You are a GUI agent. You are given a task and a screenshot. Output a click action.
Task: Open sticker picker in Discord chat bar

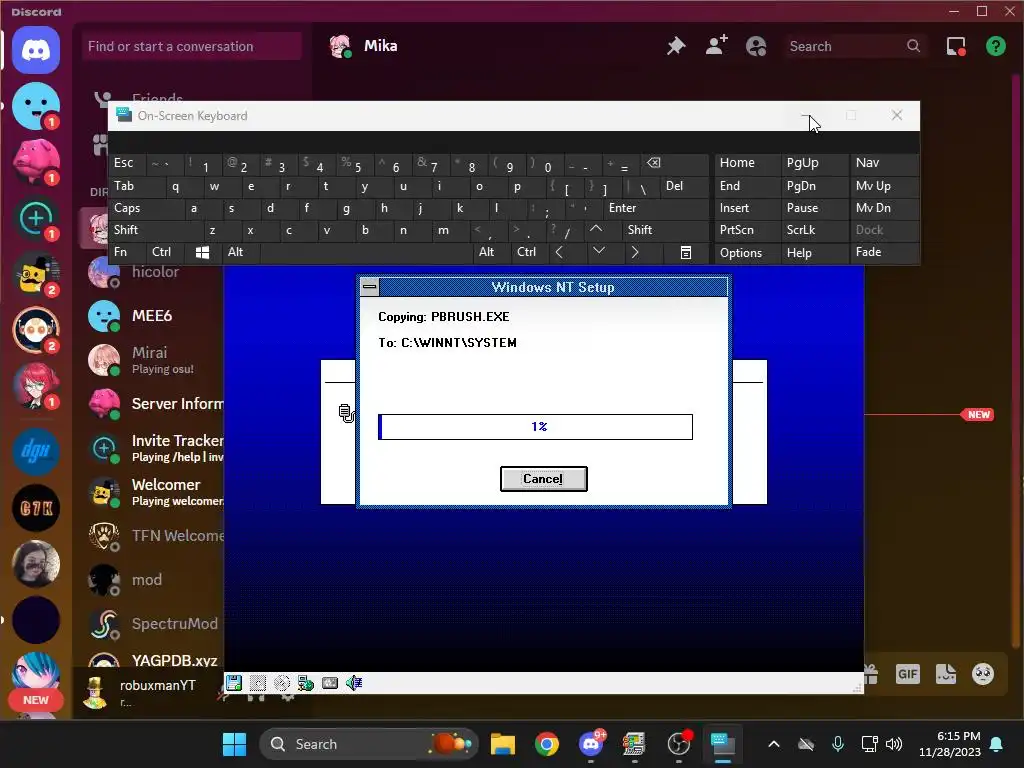point(946,674)
